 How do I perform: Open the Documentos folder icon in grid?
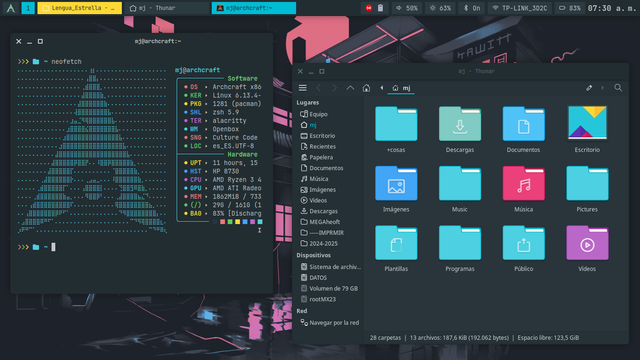[x=523, y=124]
